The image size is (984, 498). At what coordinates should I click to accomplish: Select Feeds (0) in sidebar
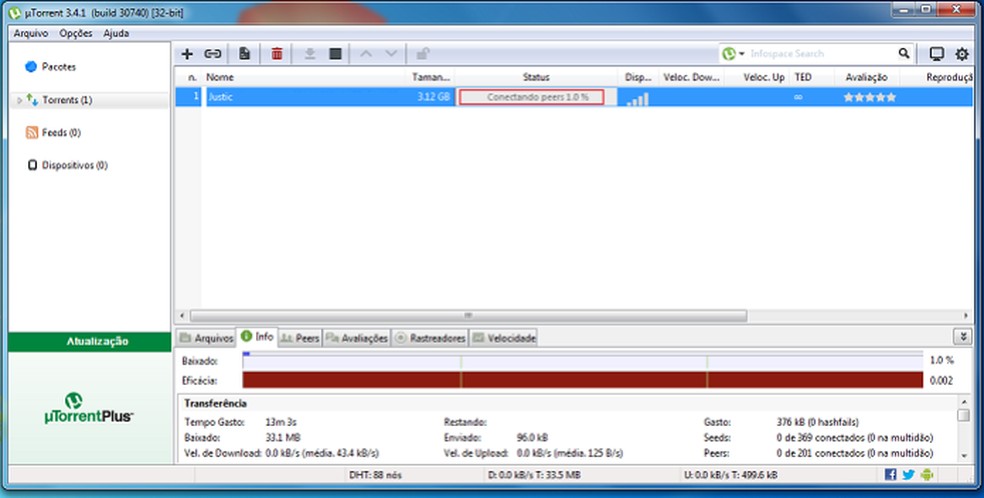tap(61, 132)
